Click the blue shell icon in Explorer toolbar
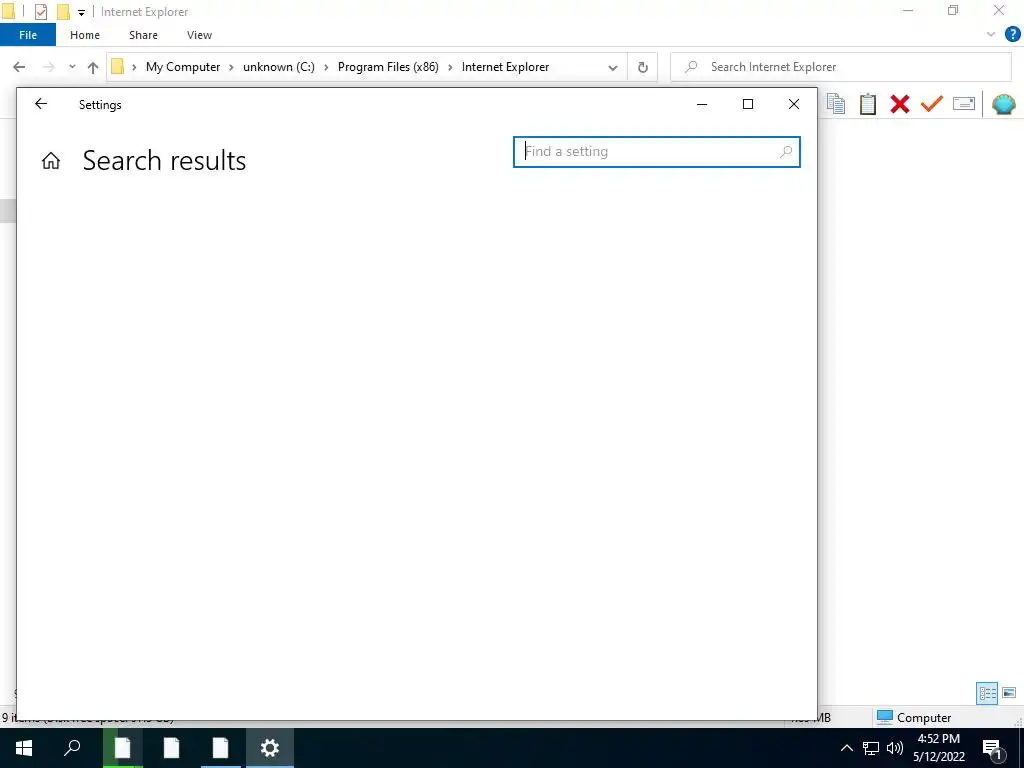The image size is (1024, 768). click(x=1004, y=104)
